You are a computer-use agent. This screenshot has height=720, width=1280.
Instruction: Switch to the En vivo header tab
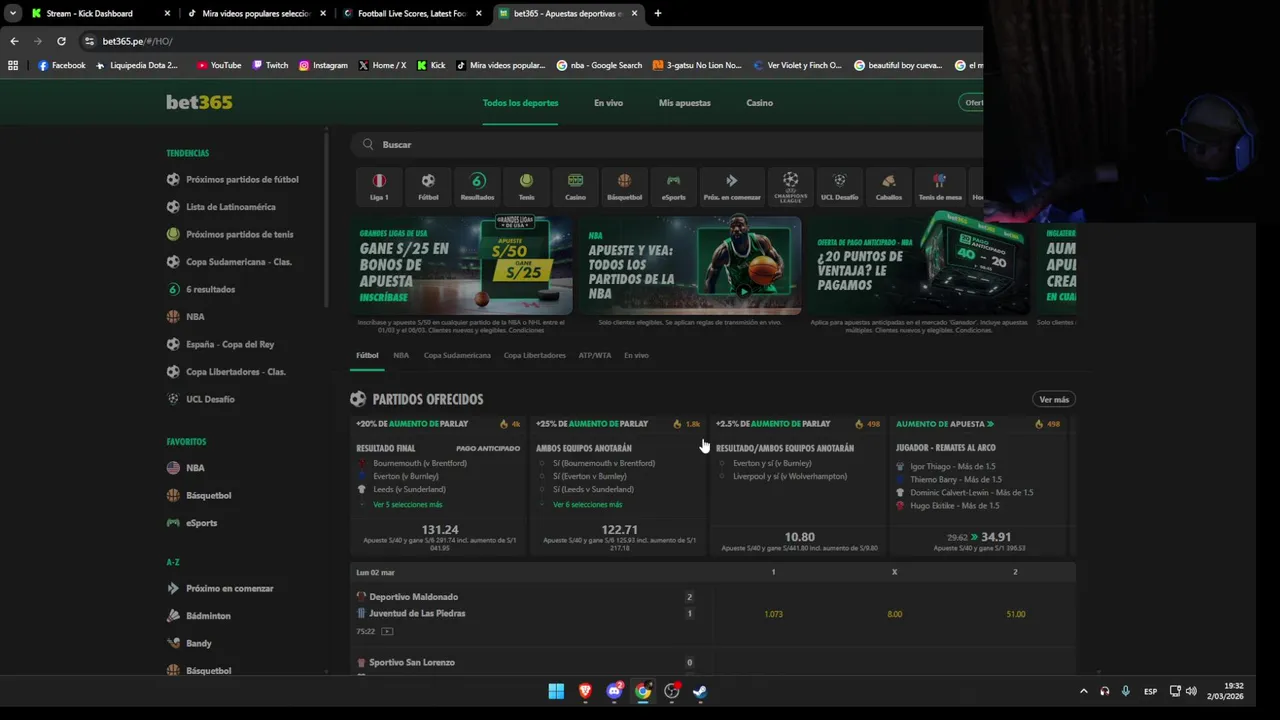click(608, 103)
